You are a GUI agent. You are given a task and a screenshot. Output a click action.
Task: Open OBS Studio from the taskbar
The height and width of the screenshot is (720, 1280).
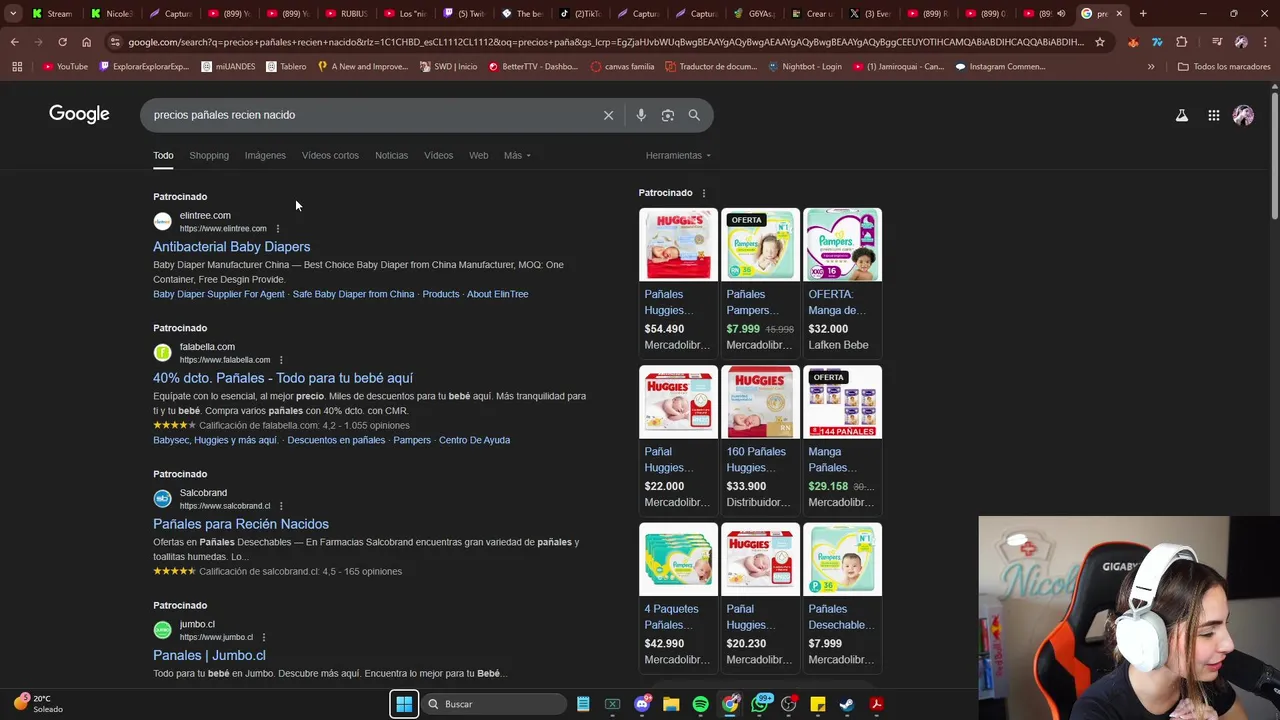pos(789,704)
